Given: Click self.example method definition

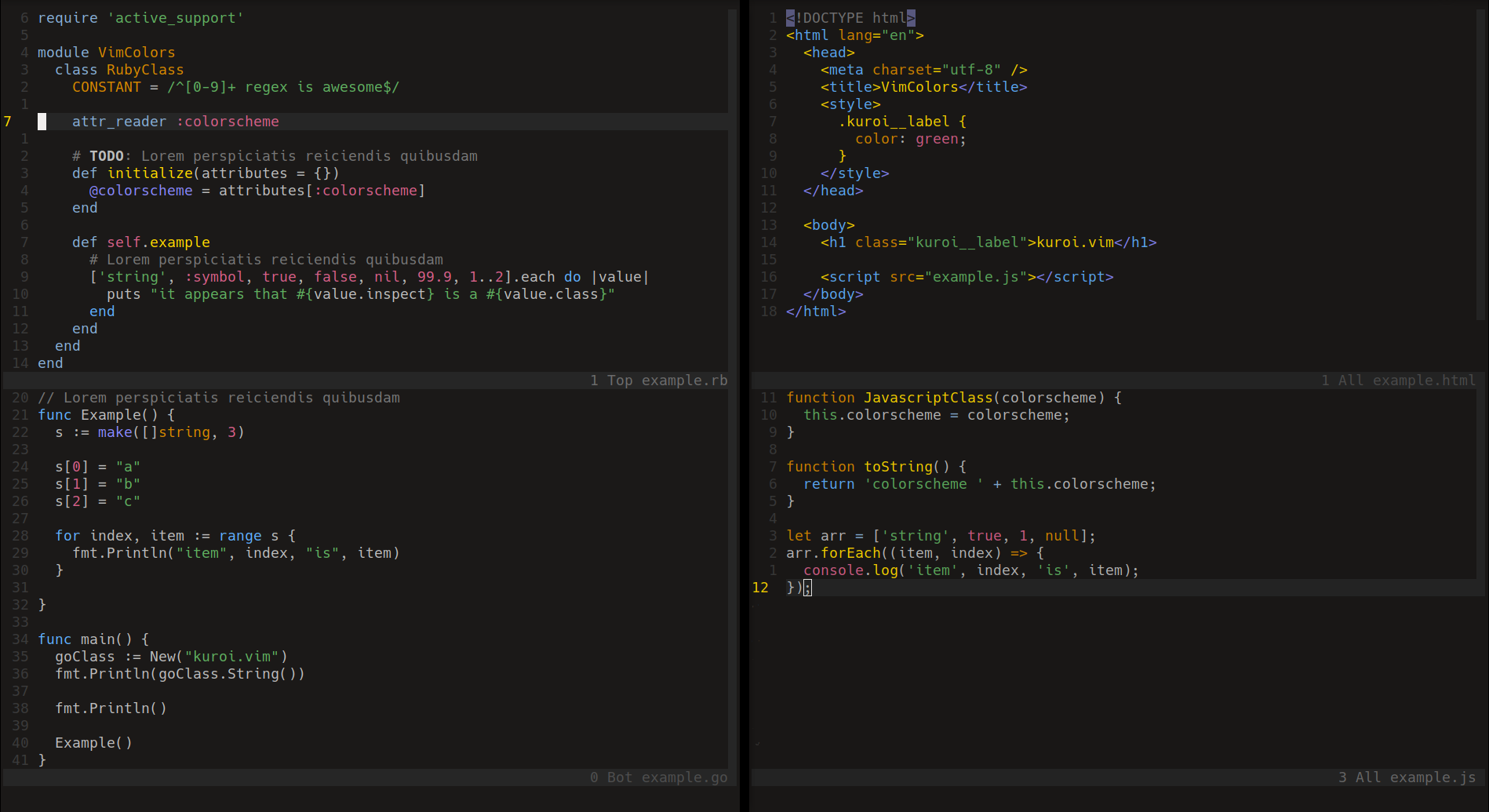Looking at the screenshot, I should click(x=158, y=242).
